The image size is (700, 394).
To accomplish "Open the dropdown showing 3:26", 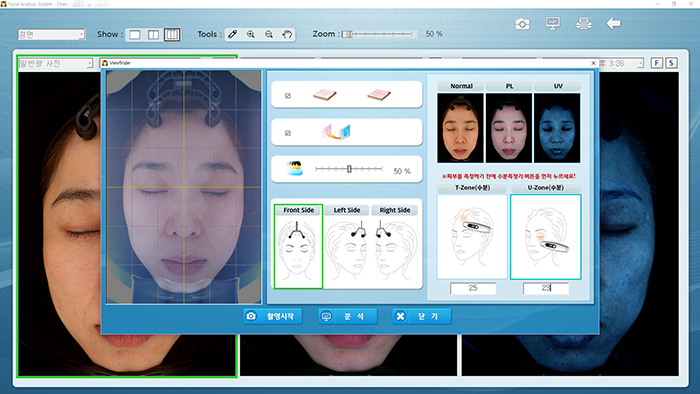I will click(x=621, y=63).
